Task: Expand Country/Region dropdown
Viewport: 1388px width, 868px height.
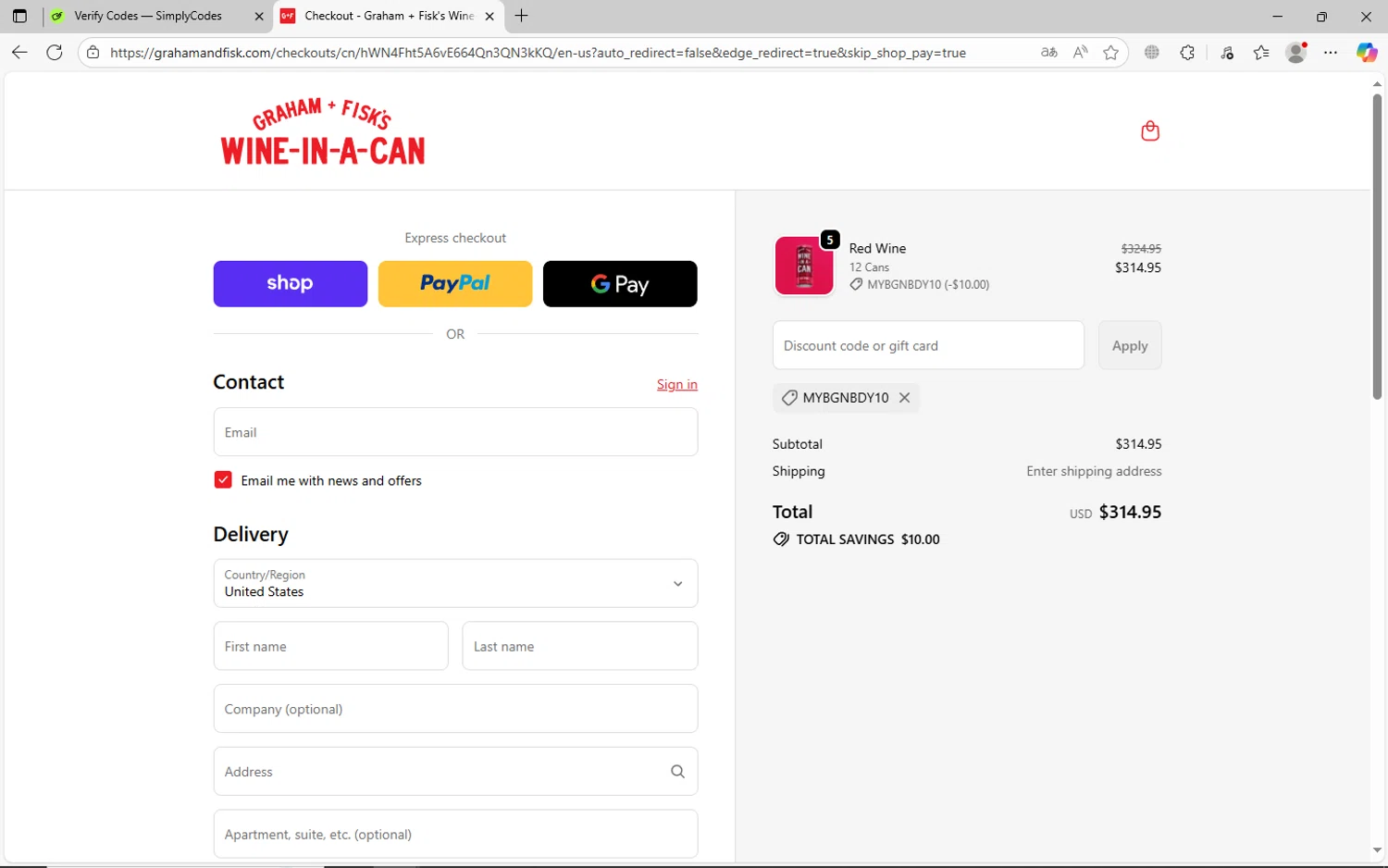Action: click(455, 583)
